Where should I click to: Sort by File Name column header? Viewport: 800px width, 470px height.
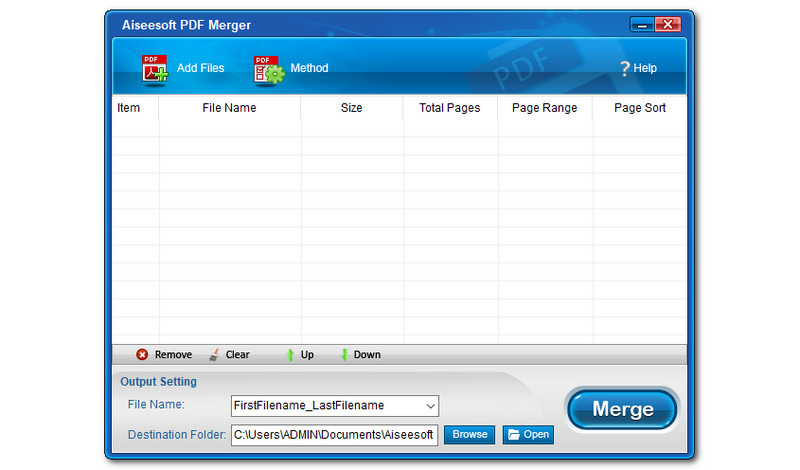(229, 108)
